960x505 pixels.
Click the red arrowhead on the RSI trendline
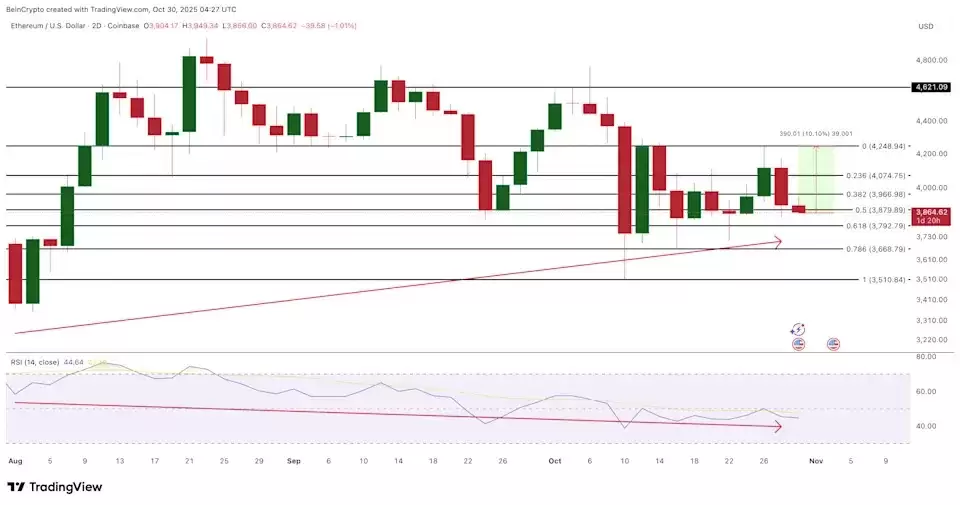tap(777, 427)
